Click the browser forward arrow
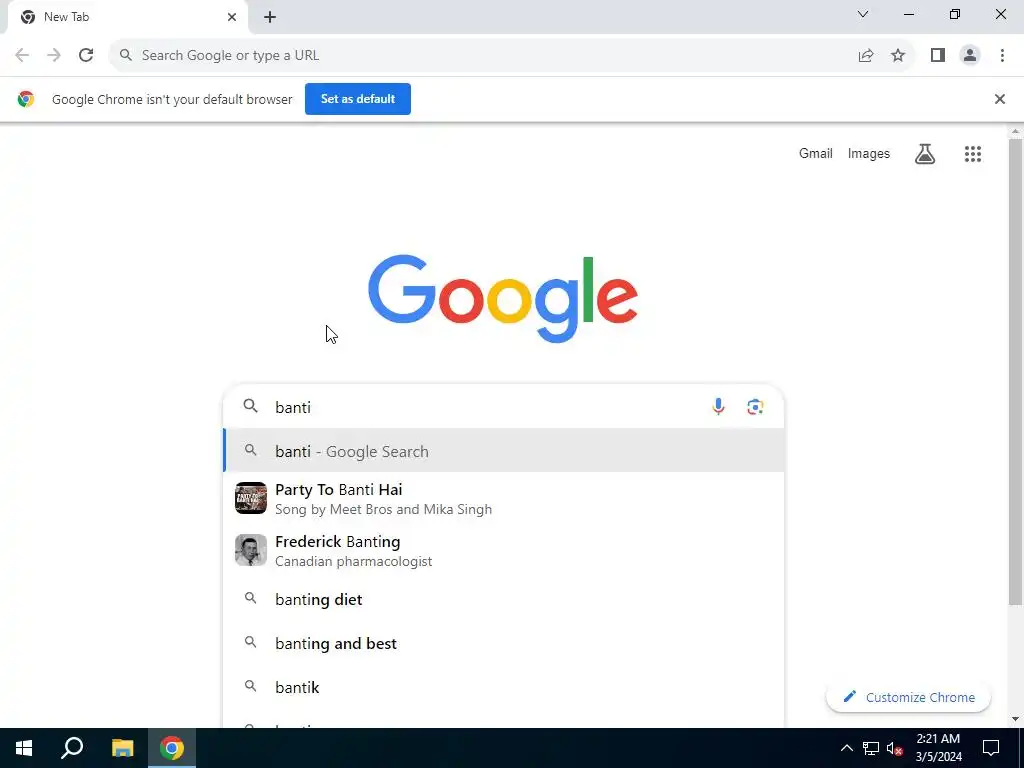This screenshot has height=768, width=1024. tap(54, 56)
